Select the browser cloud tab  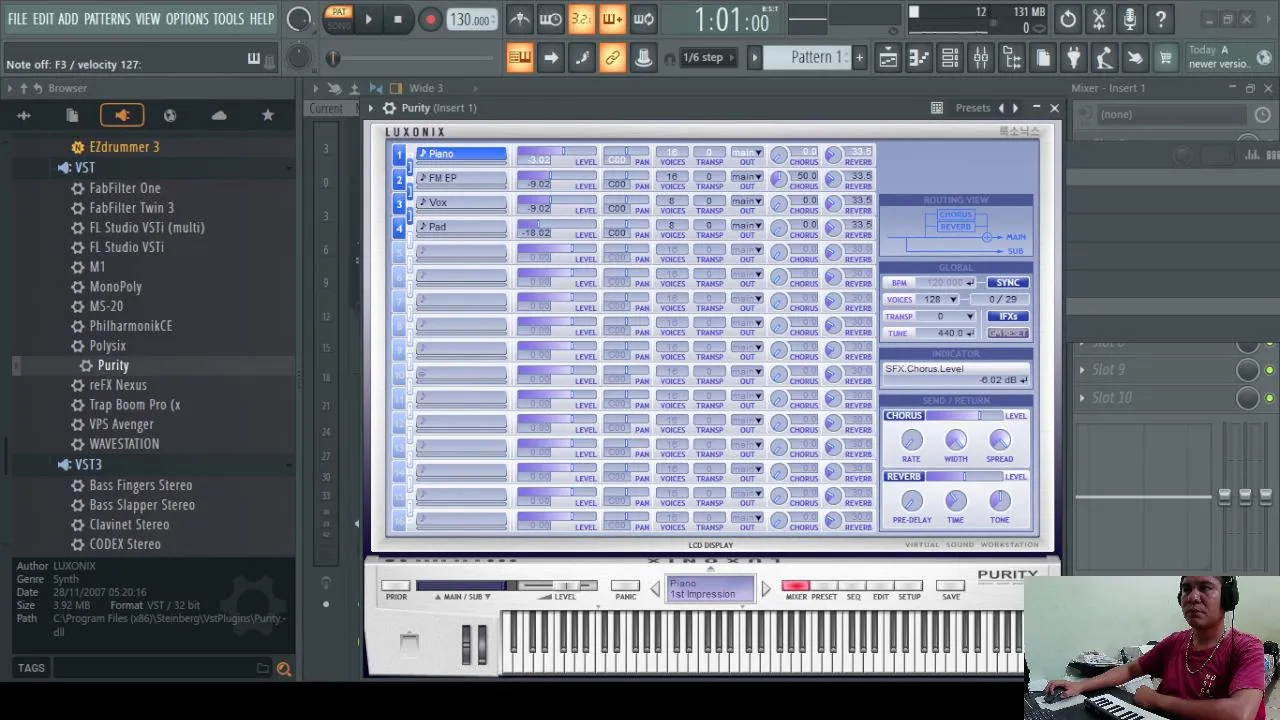[219, 116]
